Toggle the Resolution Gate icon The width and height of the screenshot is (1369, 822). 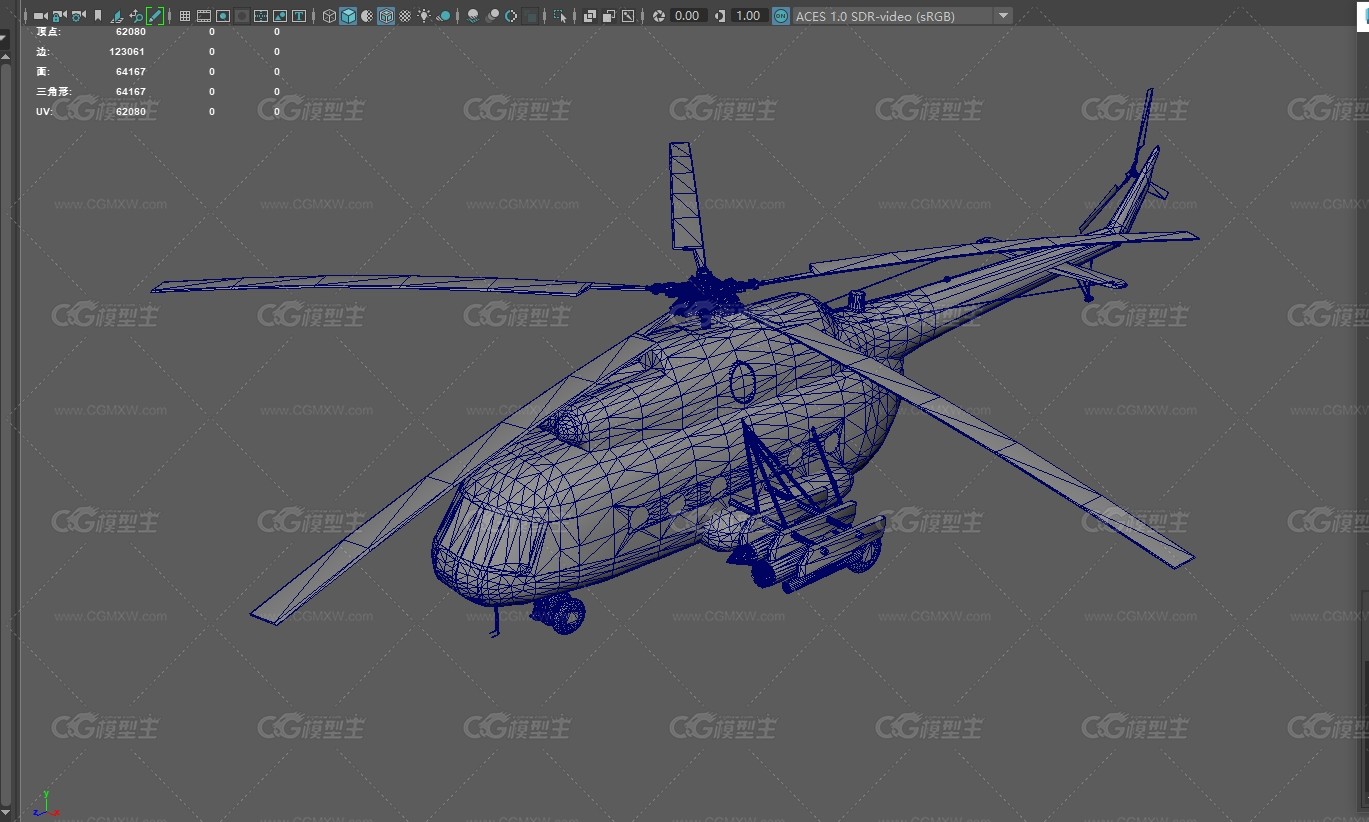[x=223, y=16]
